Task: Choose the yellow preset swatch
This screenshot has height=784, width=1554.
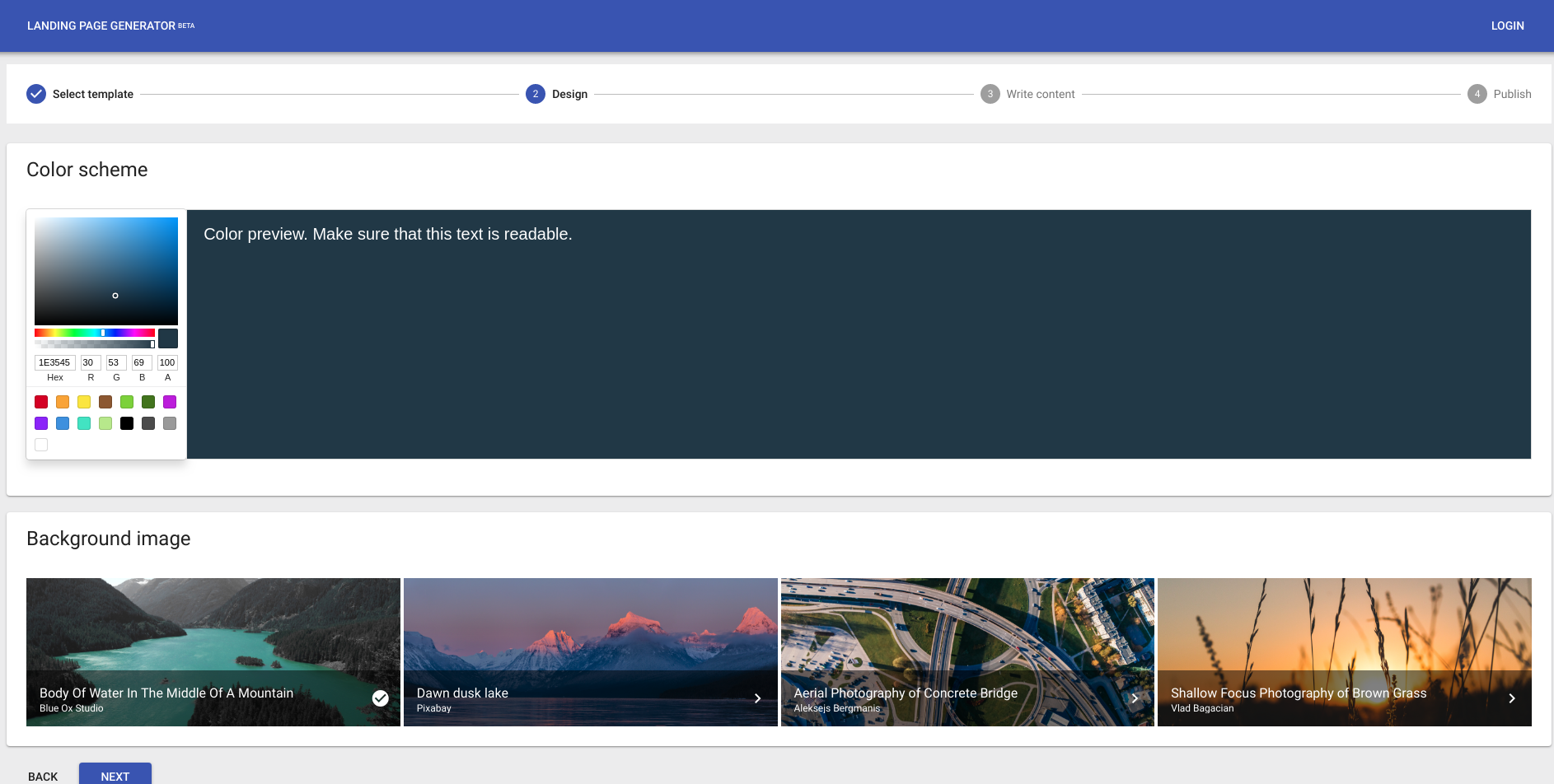Action: tap(84, 402)
